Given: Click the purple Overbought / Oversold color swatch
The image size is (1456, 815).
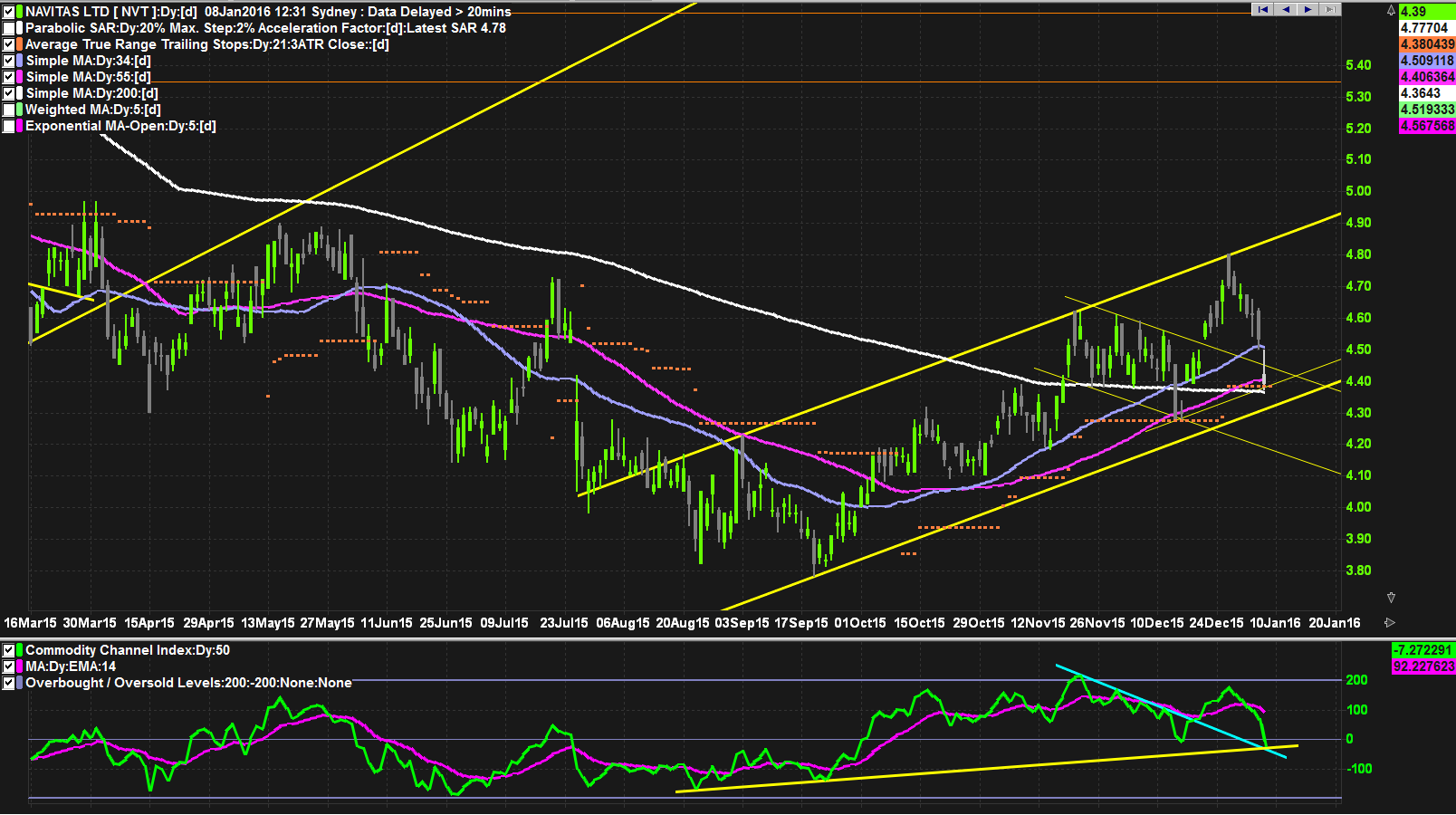Looking at the screenshot, I should tap(19, 683).
